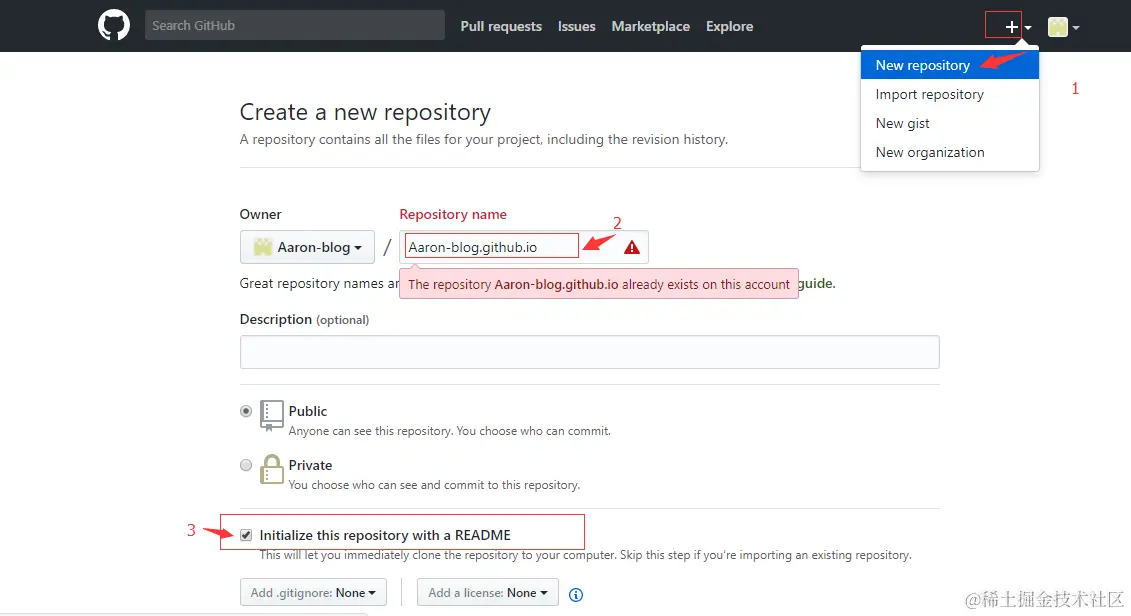Image resolution: width=1131 pixels, height=616 pixels.
Task: Choose New organization from the menu
Action: coord(949,152)
